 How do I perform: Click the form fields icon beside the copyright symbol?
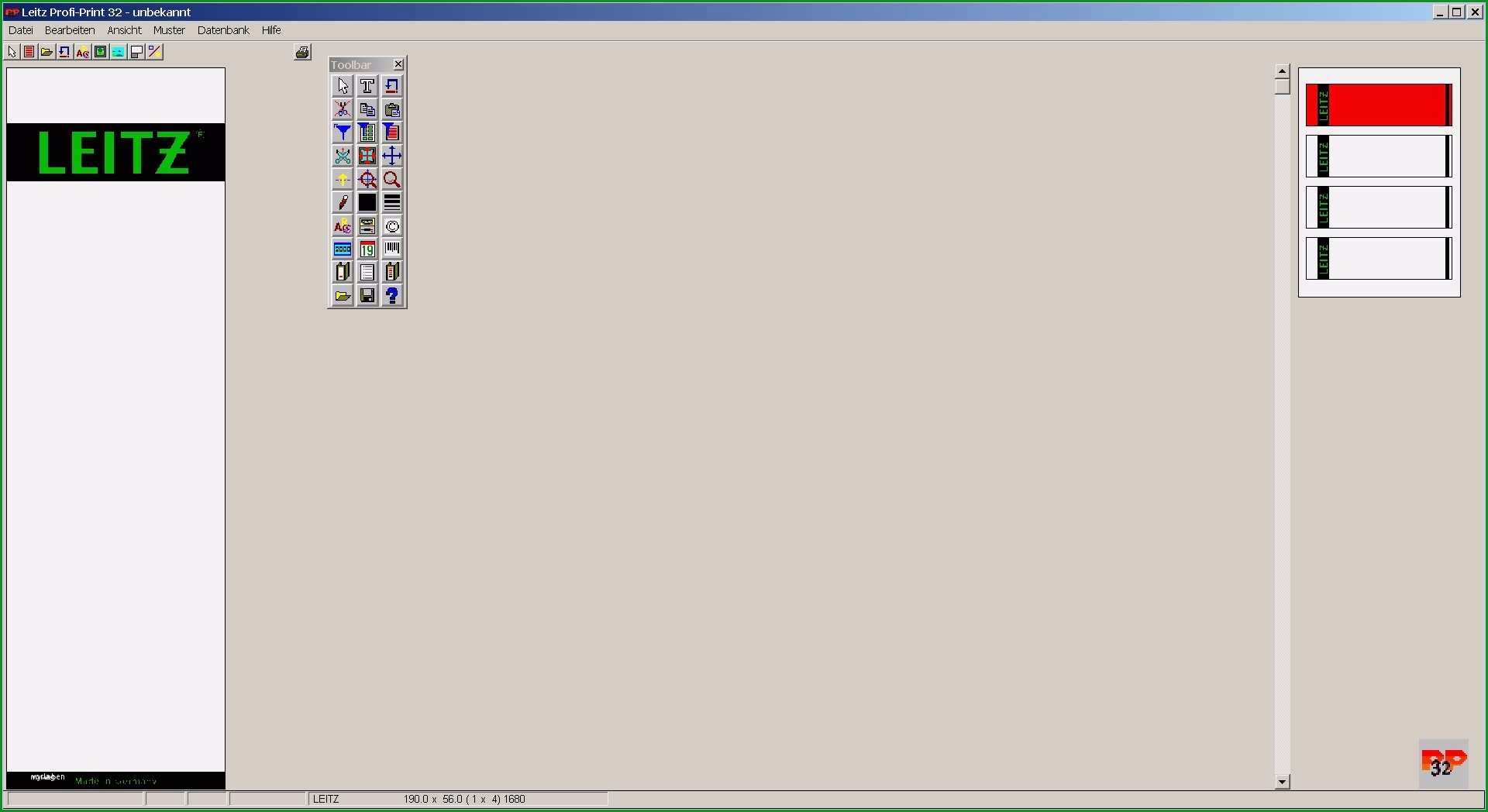click(x=367, y=225)
